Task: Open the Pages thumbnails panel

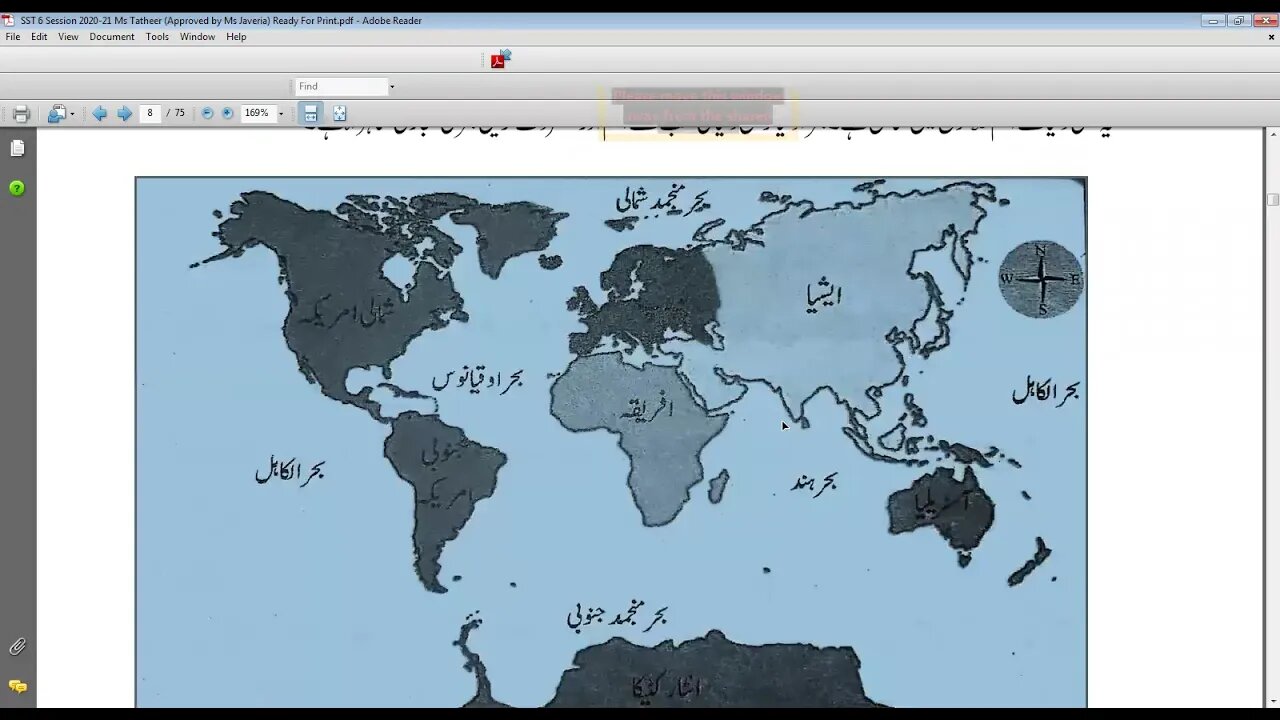Action: point(17,148)
